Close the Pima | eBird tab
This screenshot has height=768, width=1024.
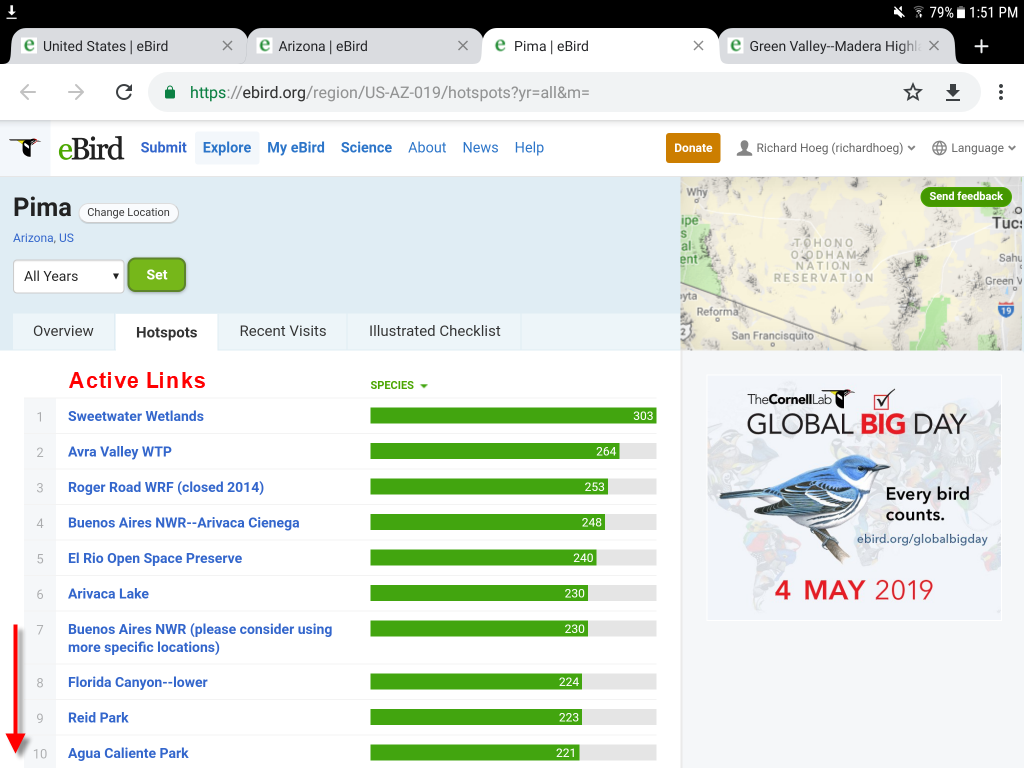tap(699, 46)
